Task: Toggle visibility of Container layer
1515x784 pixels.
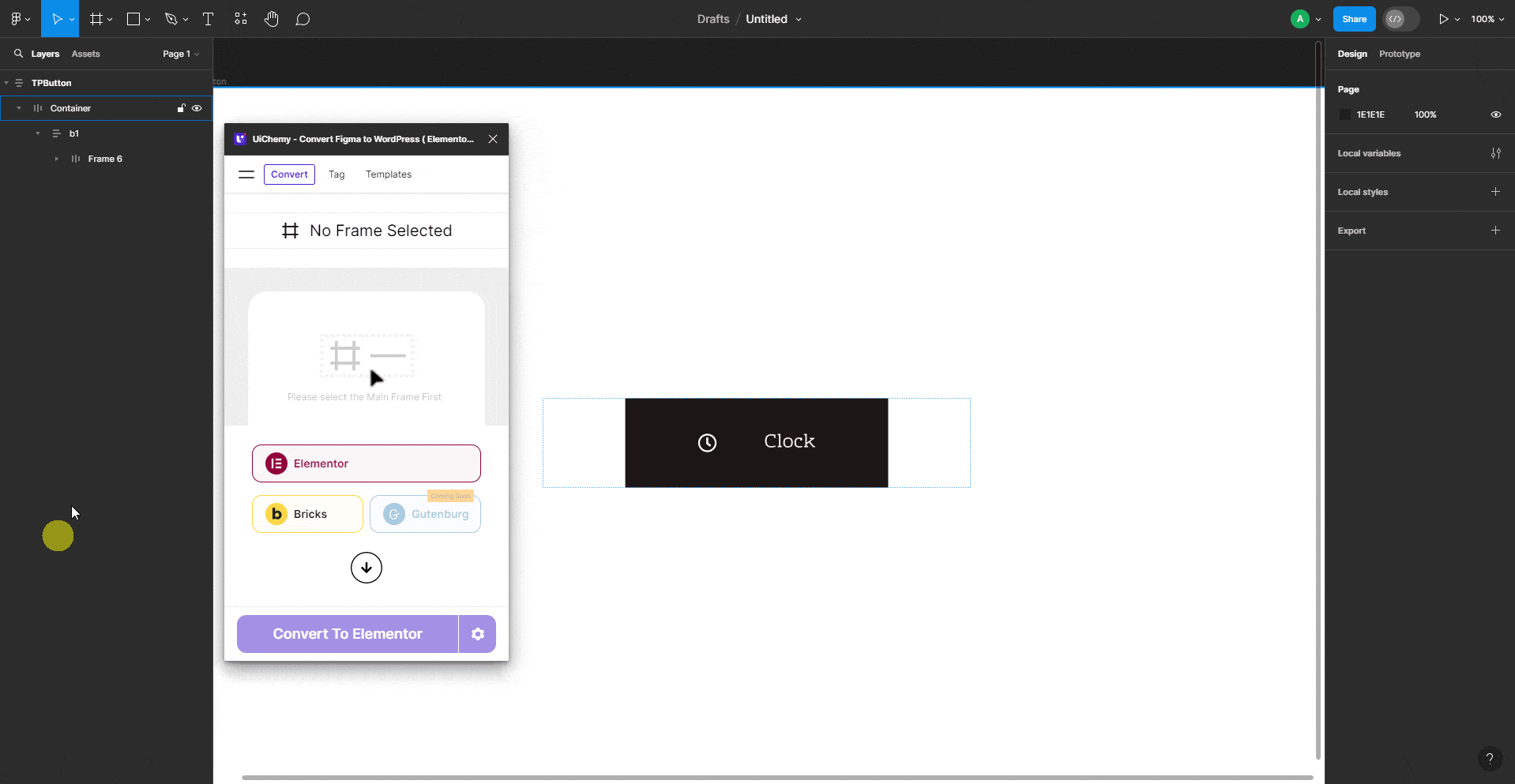Action: pos(197,108)
